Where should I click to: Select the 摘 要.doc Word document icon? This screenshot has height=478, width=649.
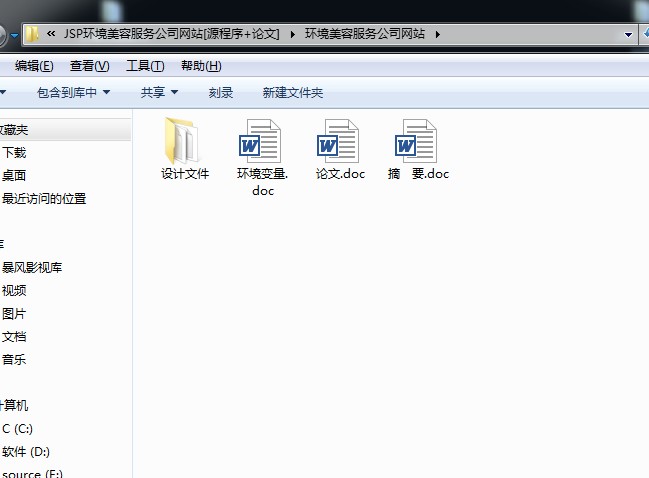click(x=416, y=141)
